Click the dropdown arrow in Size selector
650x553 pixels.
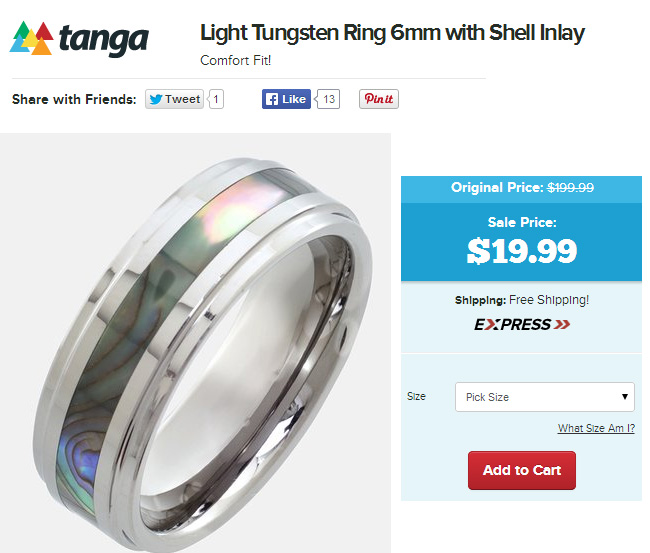pos(625,397)
